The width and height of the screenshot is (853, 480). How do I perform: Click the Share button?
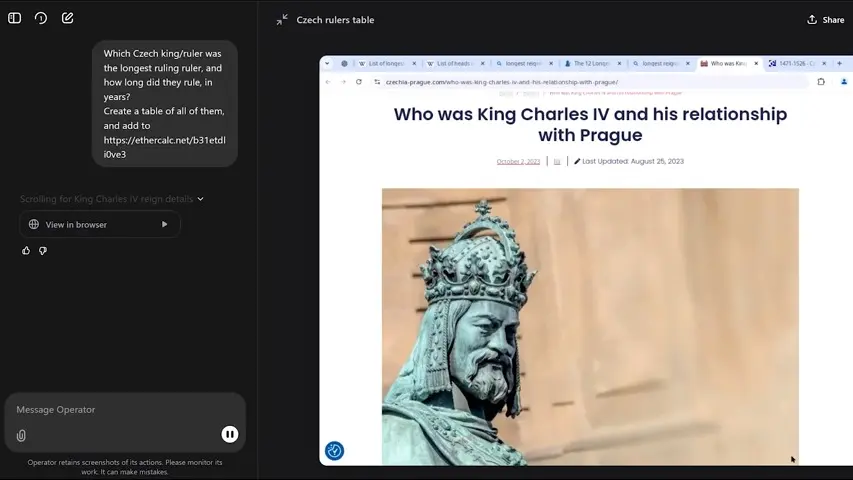pos(825,19)
